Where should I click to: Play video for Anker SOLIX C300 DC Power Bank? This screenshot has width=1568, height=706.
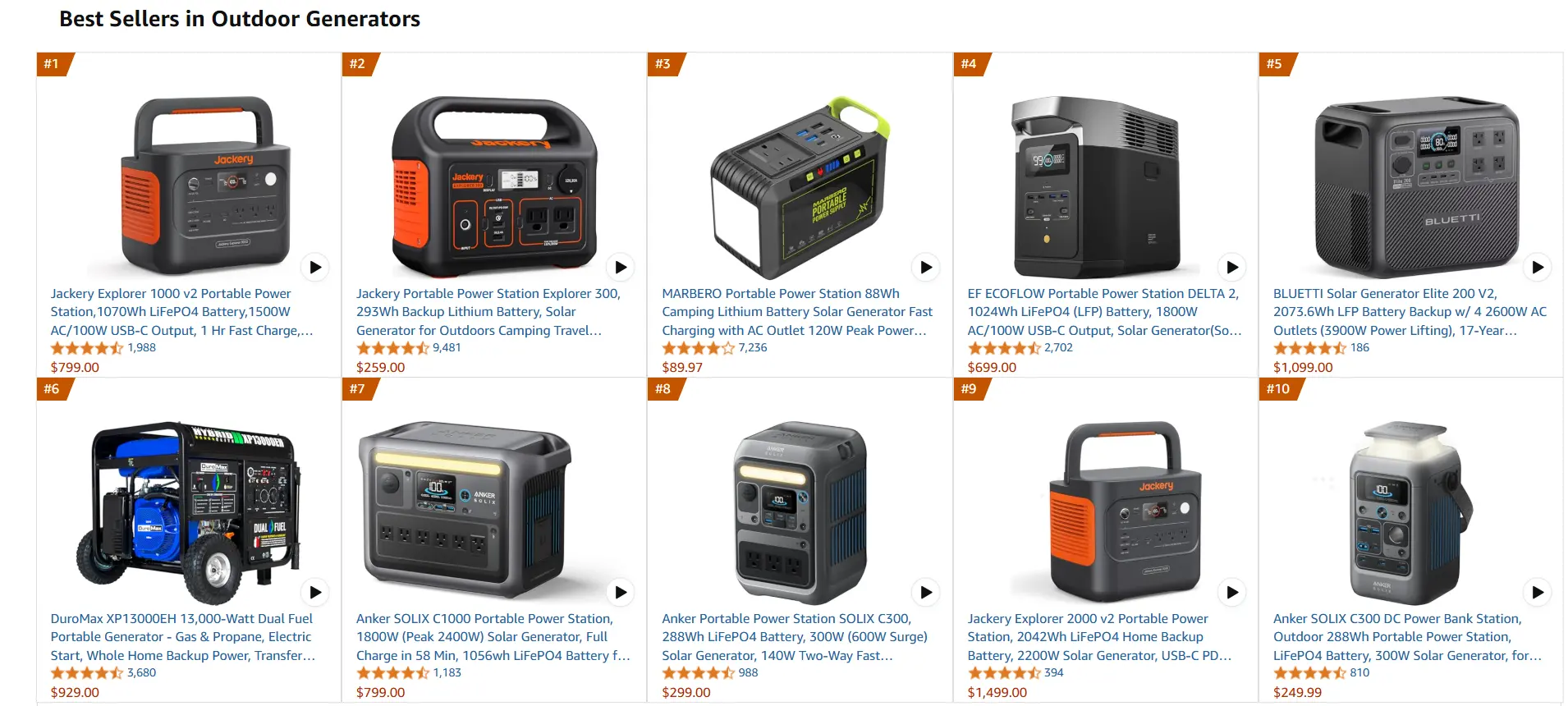point(1538,592)
